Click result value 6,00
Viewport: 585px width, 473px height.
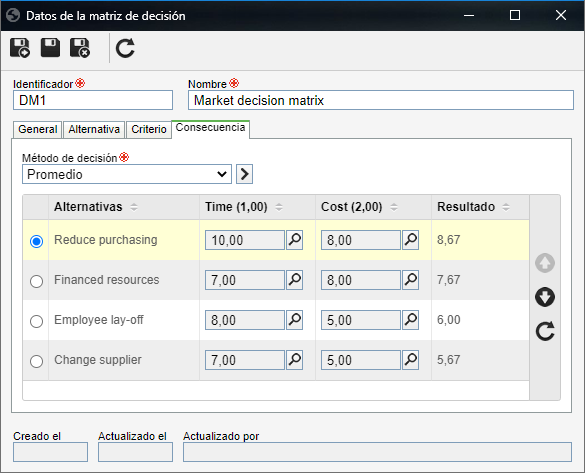[448, 320]
